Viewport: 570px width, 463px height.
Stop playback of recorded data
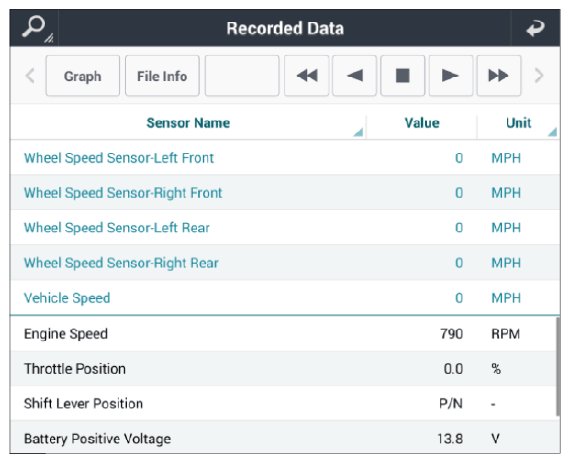point(402,76)
